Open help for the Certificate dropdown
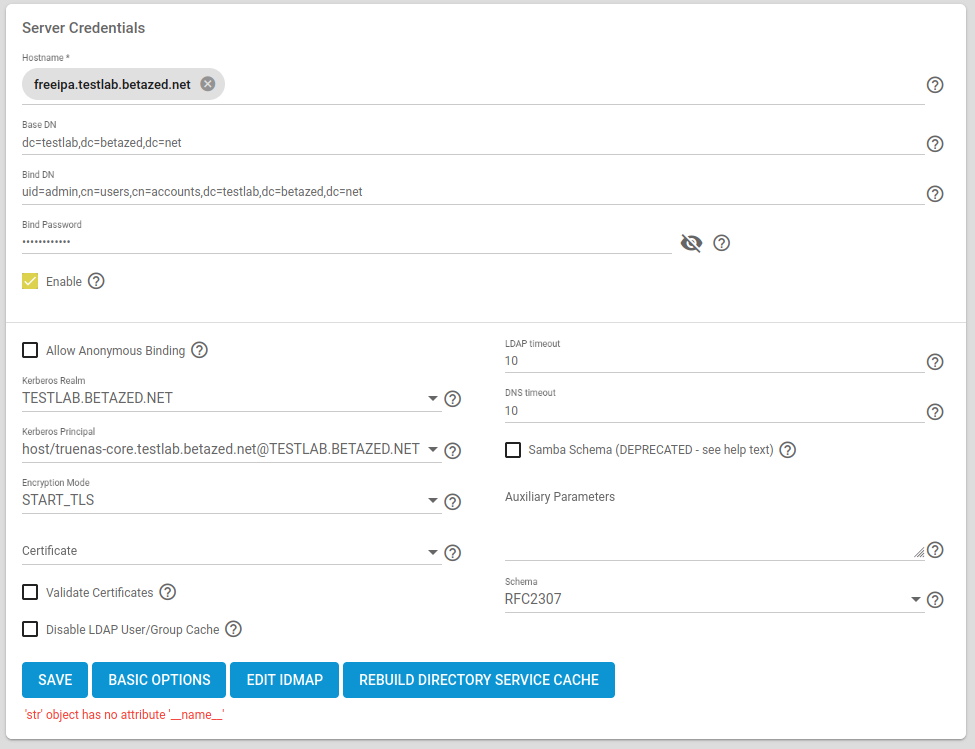The image size is (975, 749). tap(453, 553)
